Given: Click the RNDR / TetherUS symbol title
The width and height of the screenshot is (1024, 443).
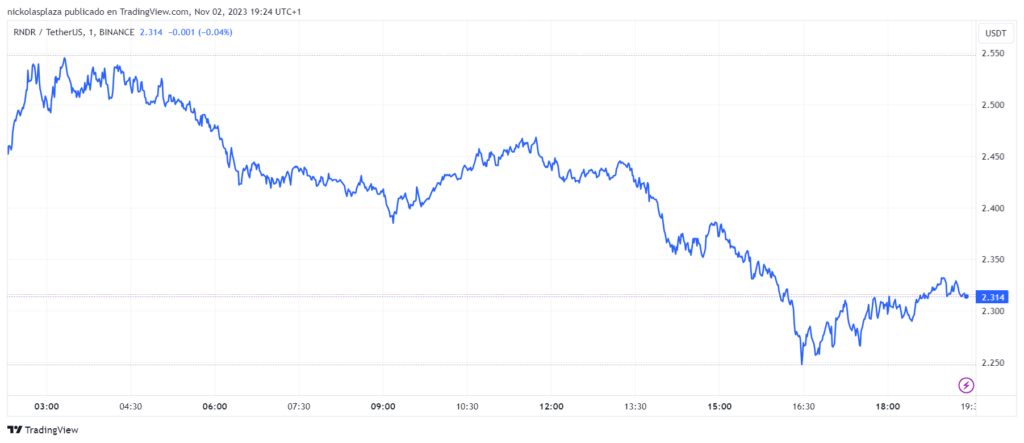Looking at the screenshot, I should click(x=50, y=33).
